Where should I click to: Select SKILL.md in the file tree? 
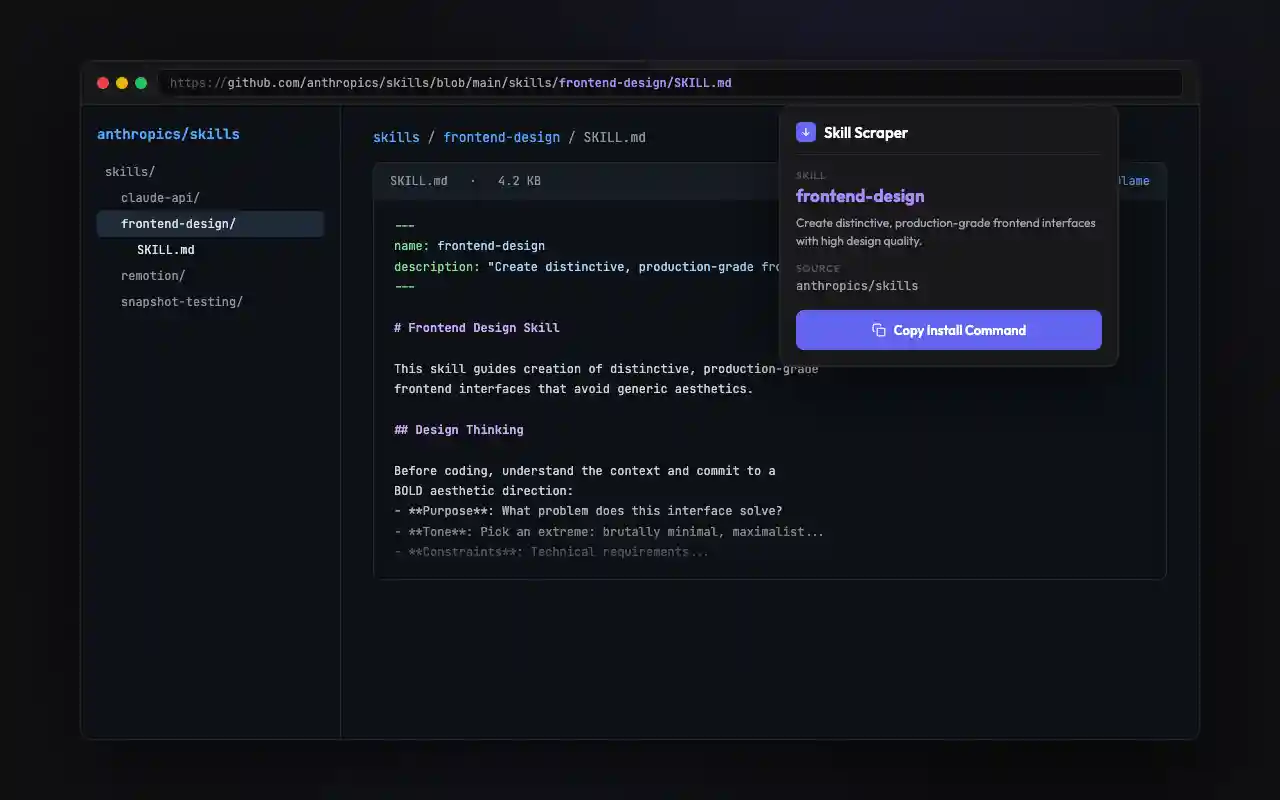[x=166, y=250]
